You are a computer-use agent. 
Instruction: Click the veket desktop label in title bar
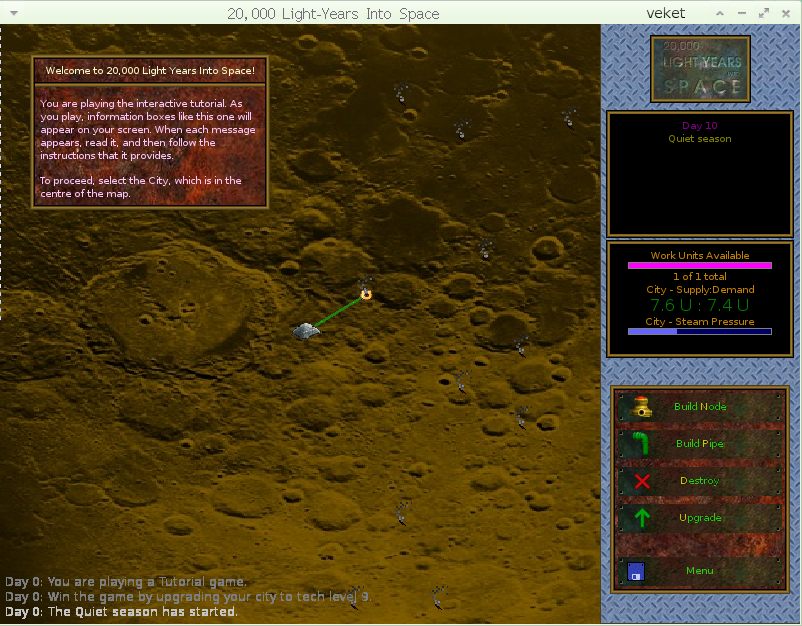[x=665, y=13]
